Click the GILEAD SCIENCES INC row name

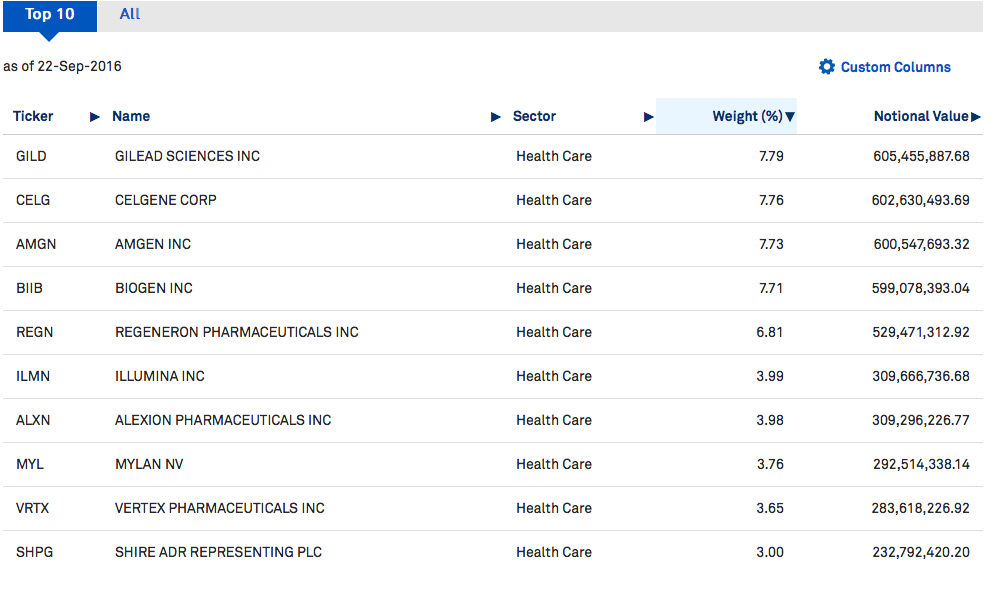[187, 156]
